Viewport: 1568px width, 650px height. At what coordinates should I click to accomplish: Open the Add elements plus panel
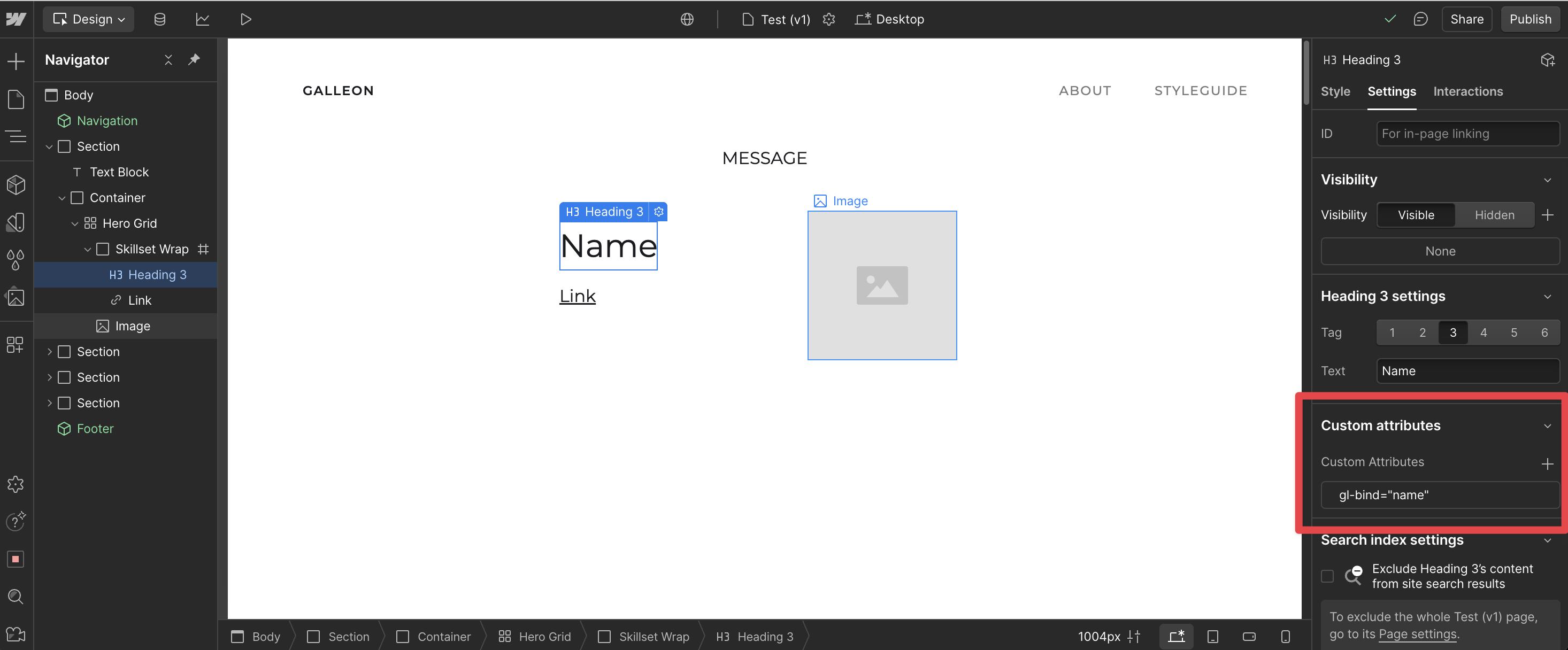[x=16, y=61]
